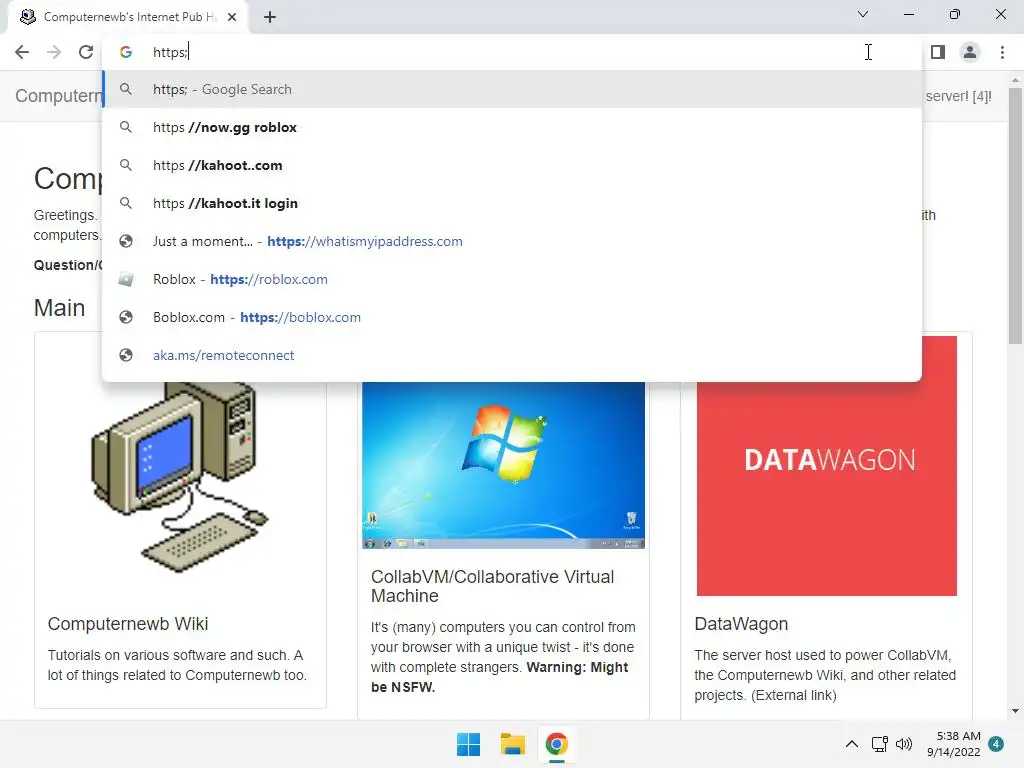Toggle the Chrome side panel icon
The image size is (1024, 768).
(x=938, y=52)
